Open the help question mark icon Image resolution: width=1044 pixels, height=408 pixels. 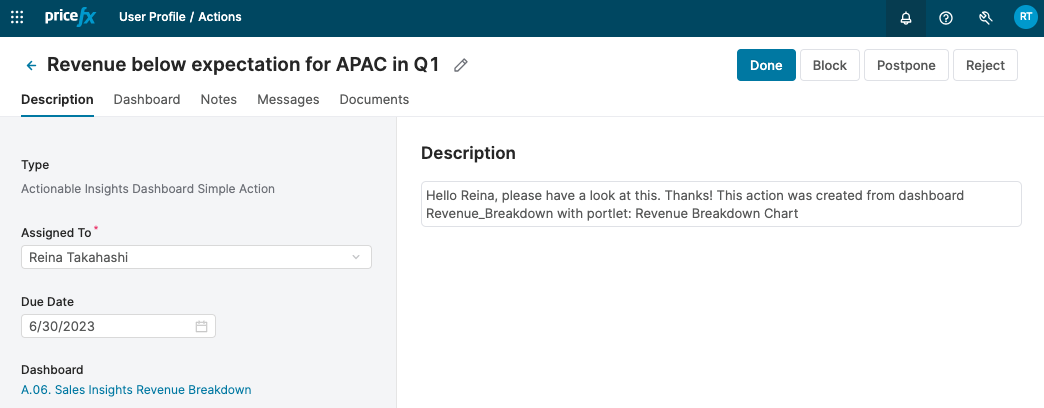click(x=946, y=18)
